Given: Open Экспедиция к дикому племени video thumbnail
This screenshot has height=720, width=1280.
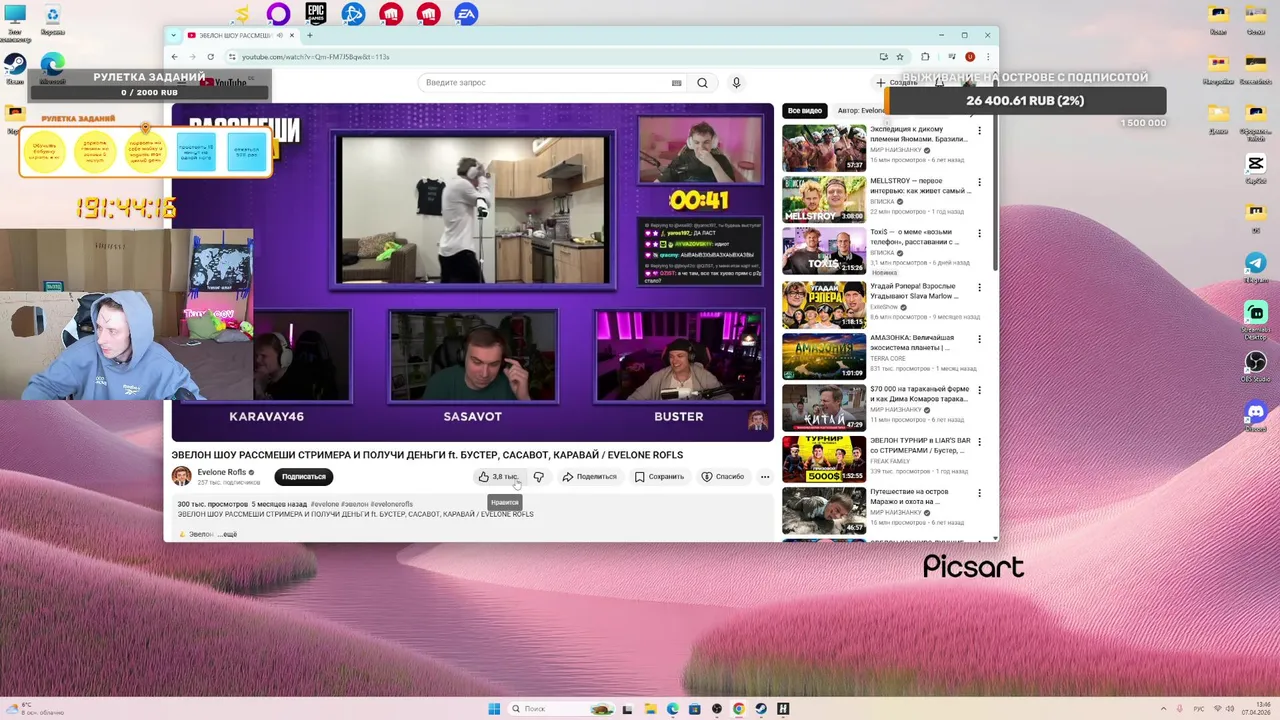Looking at the screenshot, I should pyautogui.click(x=824, y=147).
